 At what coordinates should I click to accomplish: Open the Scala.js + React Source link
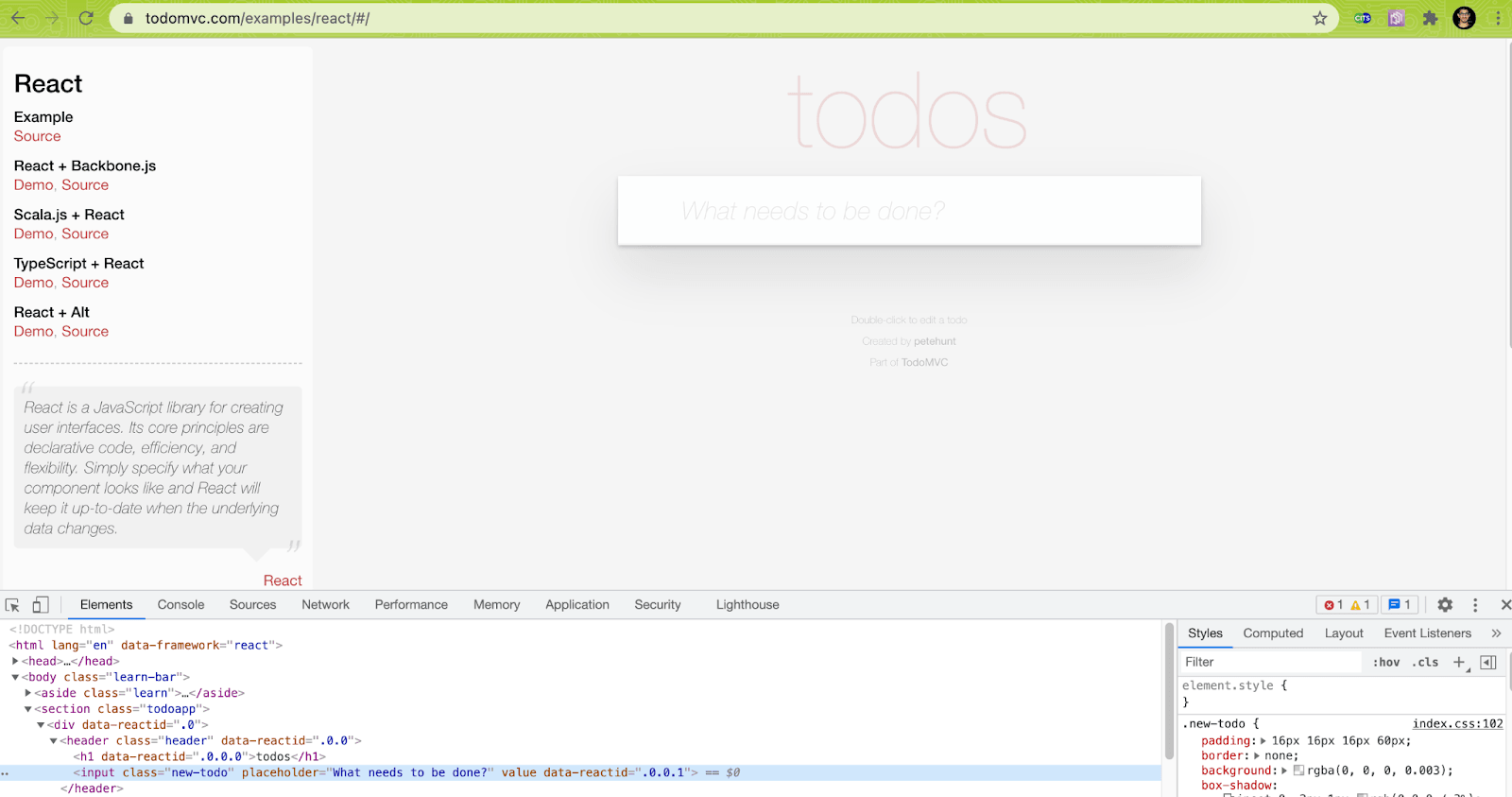click(x=85, y=234)
